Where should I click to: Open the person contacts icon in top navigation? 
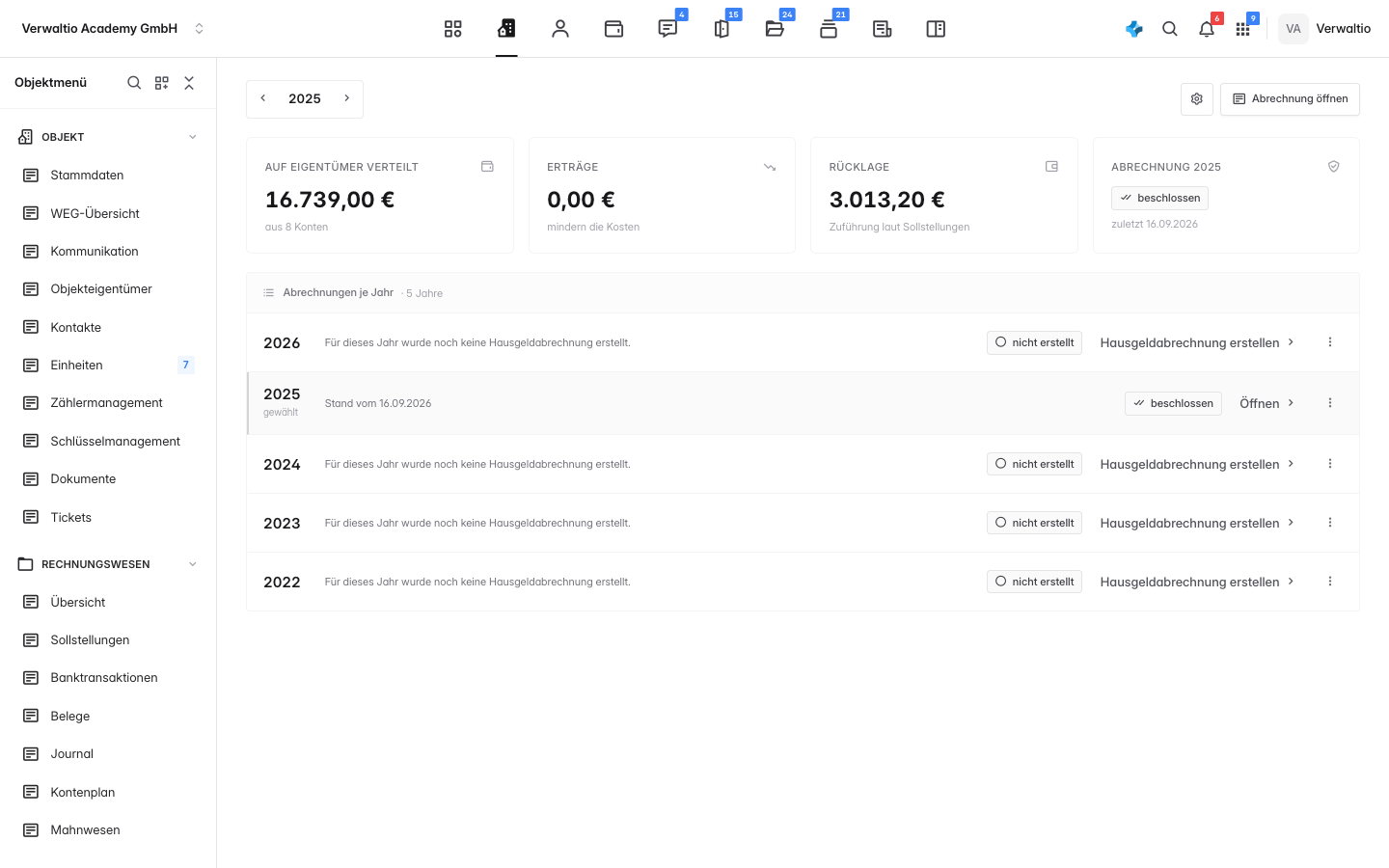560,29
